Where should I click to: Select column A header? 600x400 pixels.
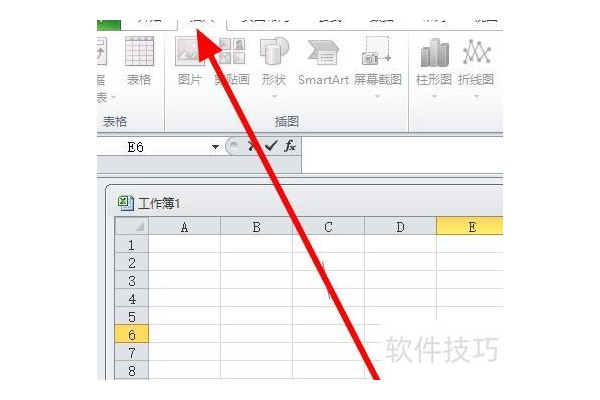click(x=184, y=226)
